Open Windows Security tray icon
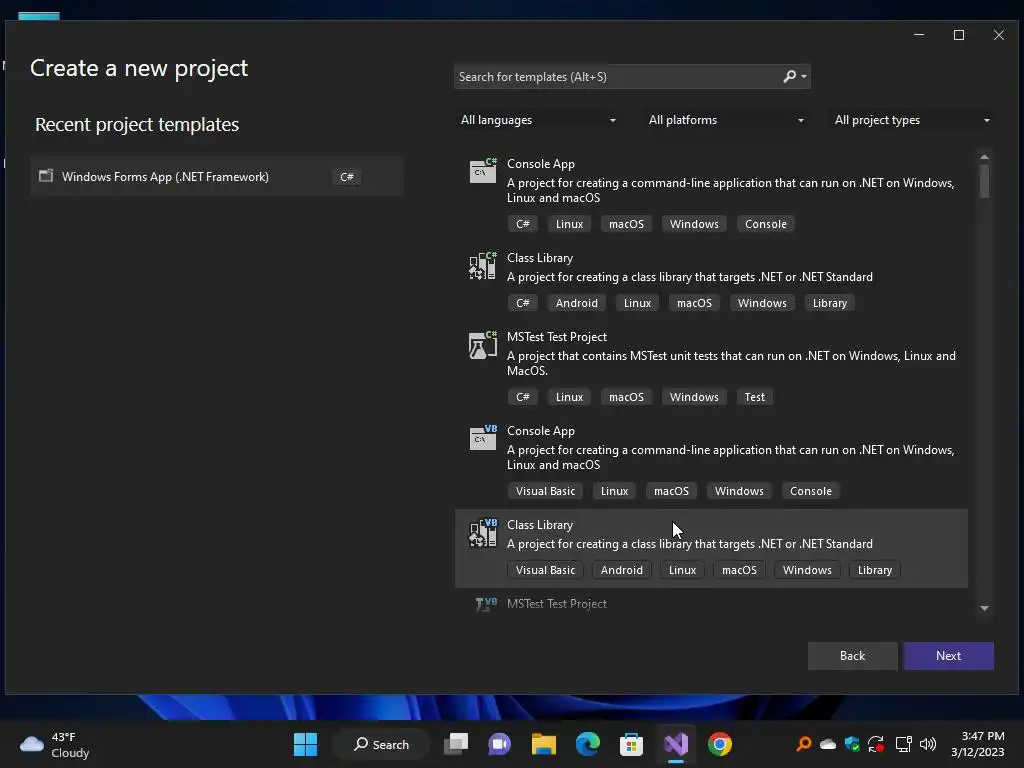The width and height of the screenshot is (1024, 768). coord(852,744)
